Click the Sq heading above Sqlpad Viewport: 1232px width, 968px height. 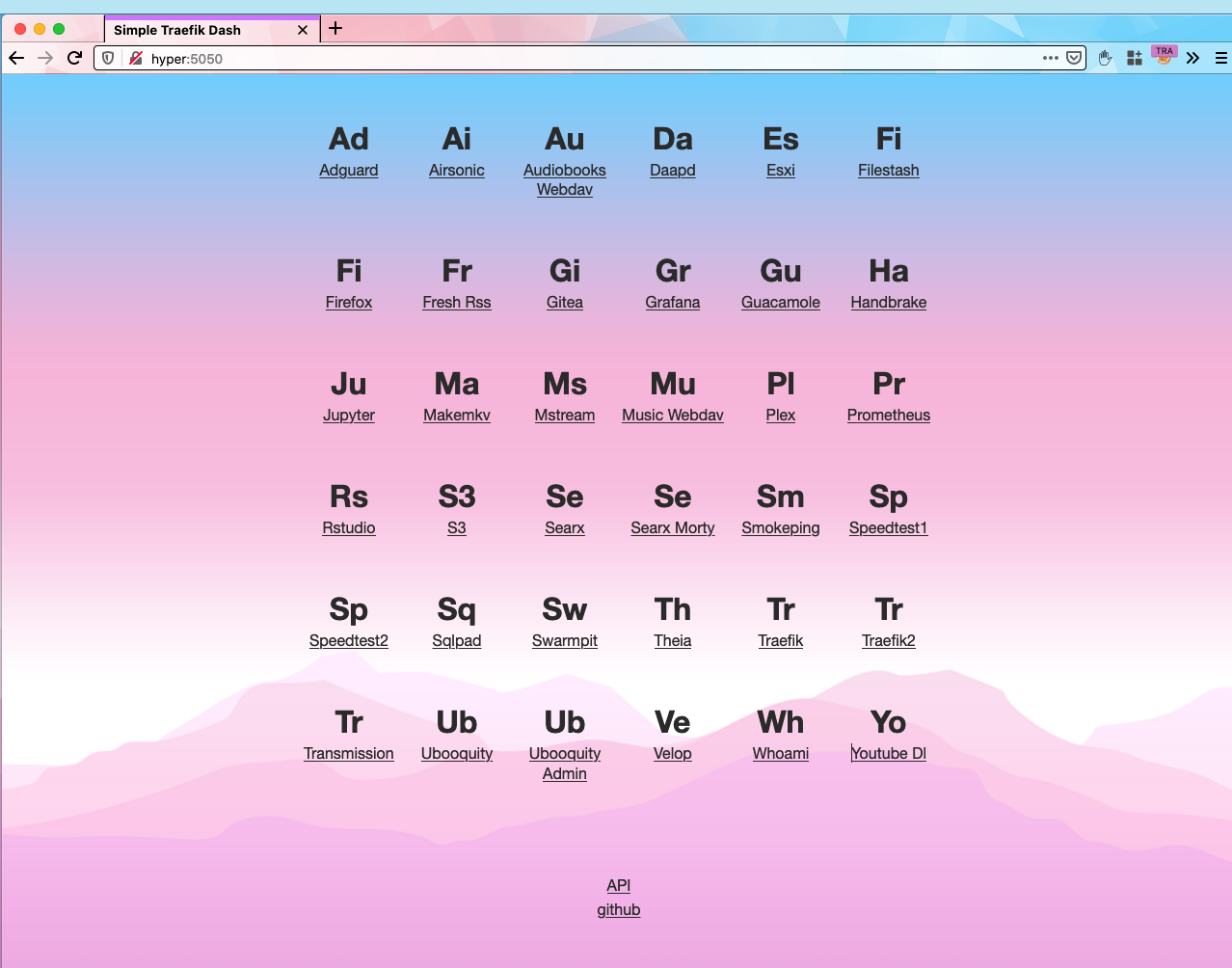pyautogui.click(x=457, y=609)
